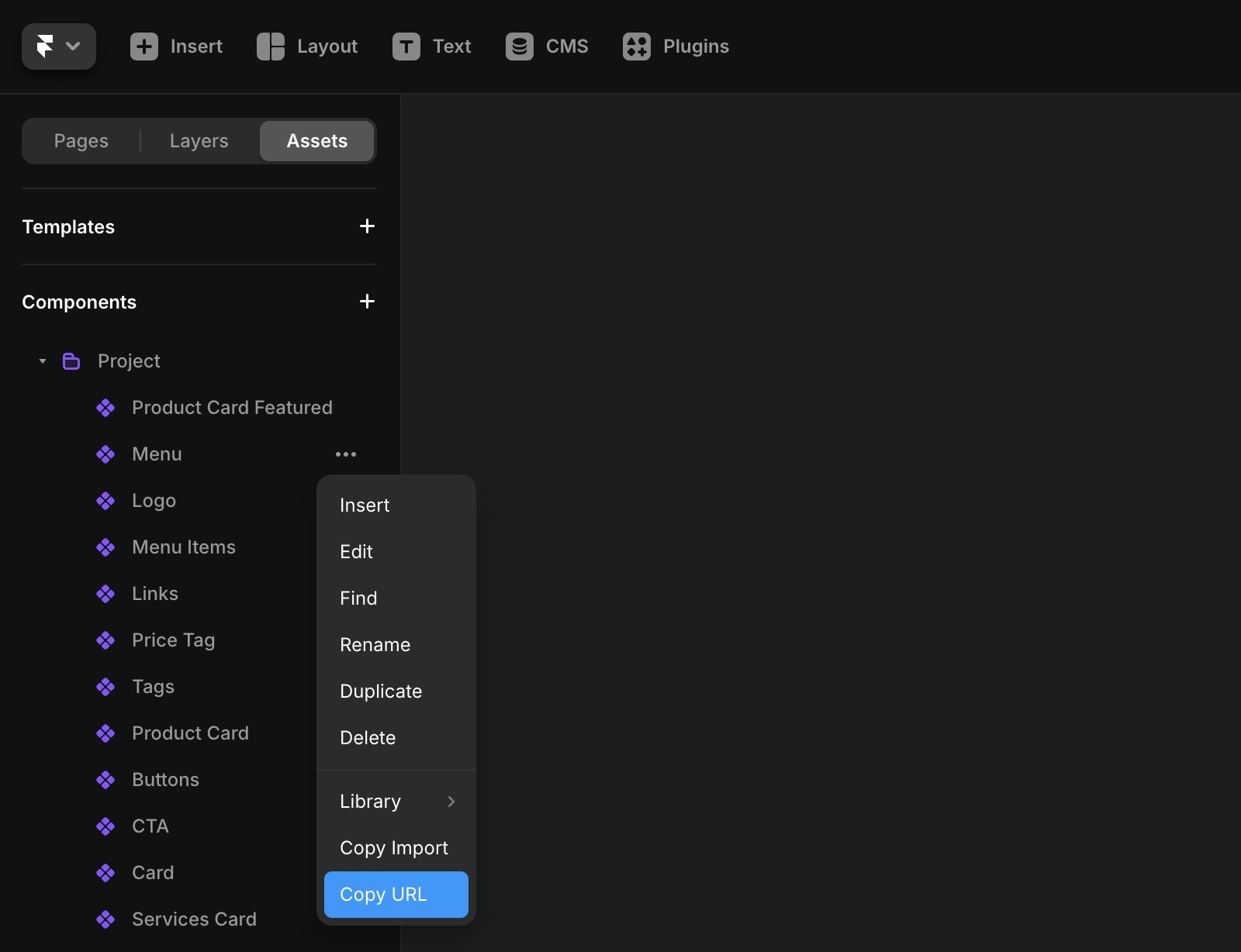
Task: Choose Duplicate from the context menu
Action: (396, 692)
